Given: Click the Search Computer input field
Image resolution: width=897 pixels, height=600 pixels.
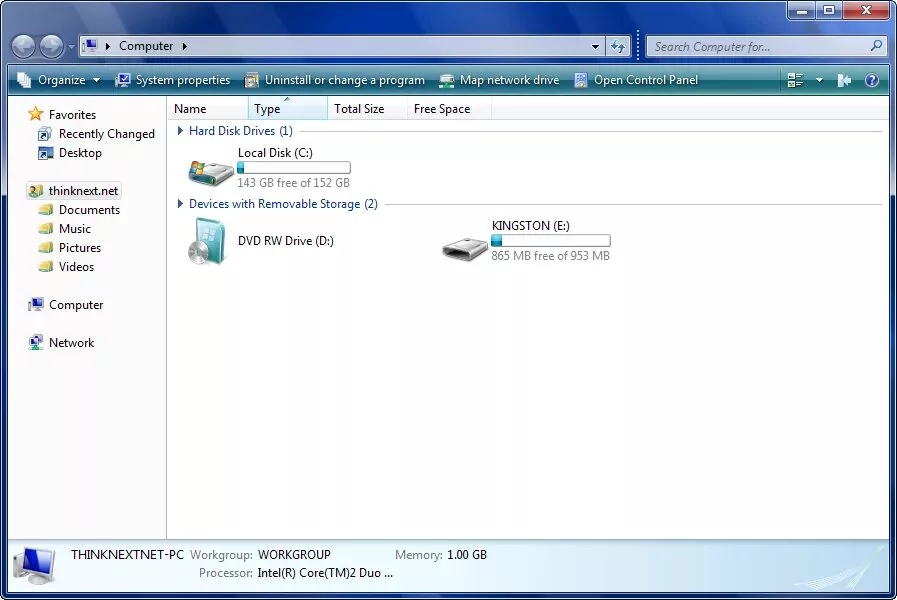Looking at the screenshot, I should point(757,46).
